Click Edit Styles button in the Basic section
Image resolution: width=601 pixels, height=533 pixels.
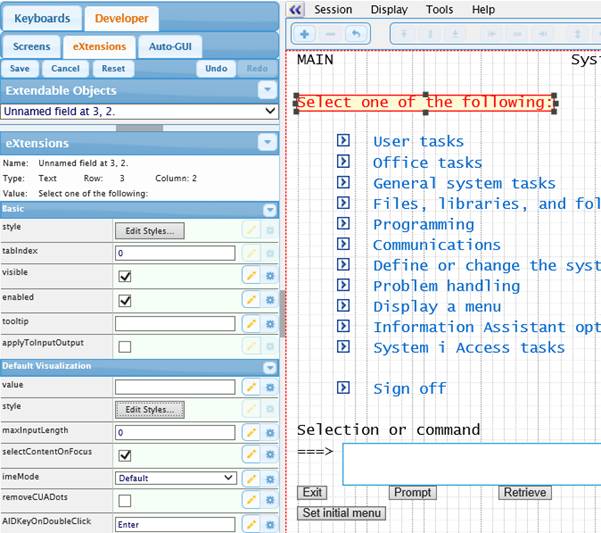click(149, 231)
